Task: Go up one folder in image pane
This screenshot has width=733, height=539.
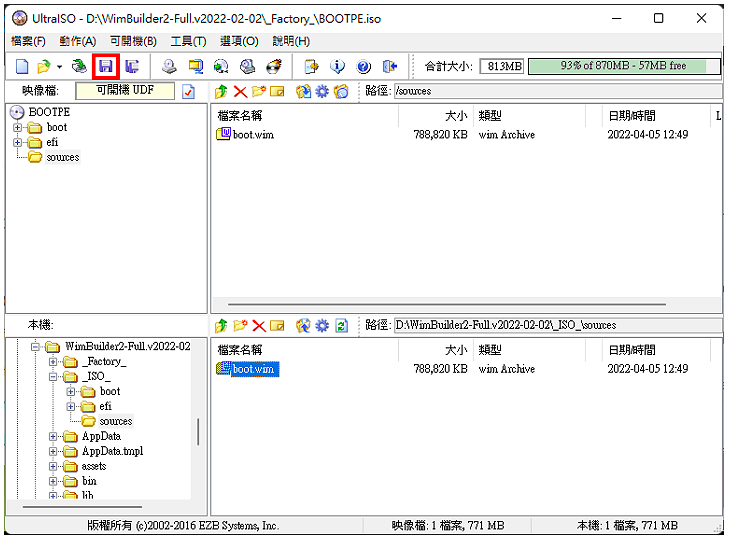Action: [221, 91]
